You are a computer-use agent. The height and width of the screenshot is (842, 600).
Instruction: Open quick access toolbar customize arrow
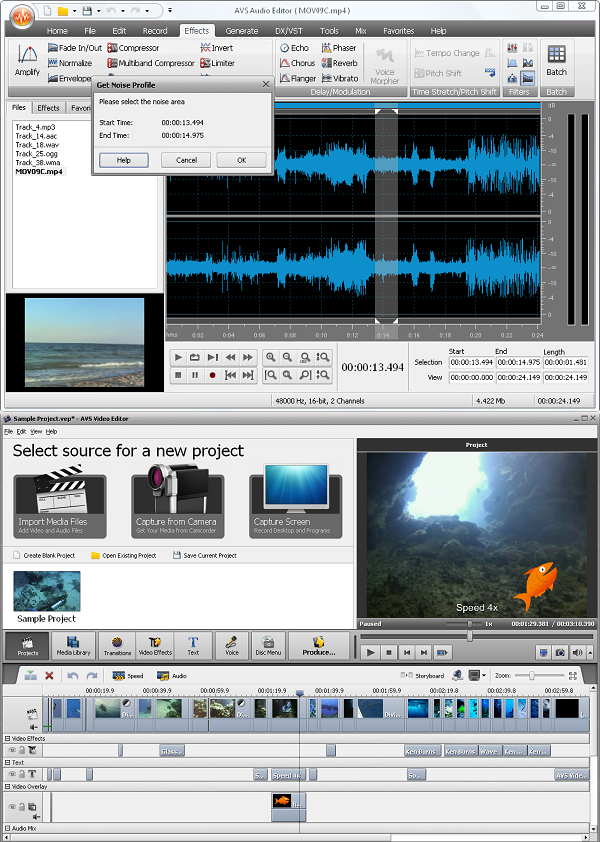pos(170,10)
